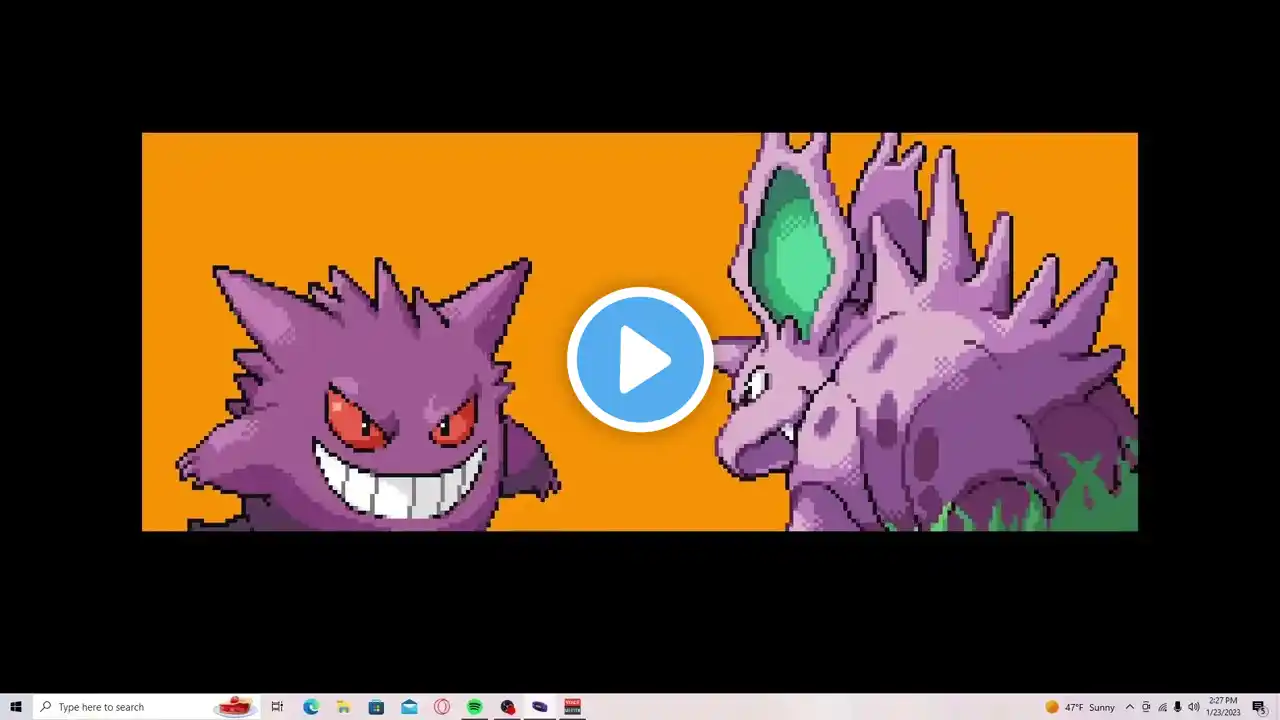
Task: Open the clock showing 2:27 PM
Action: coord(1223,707)
